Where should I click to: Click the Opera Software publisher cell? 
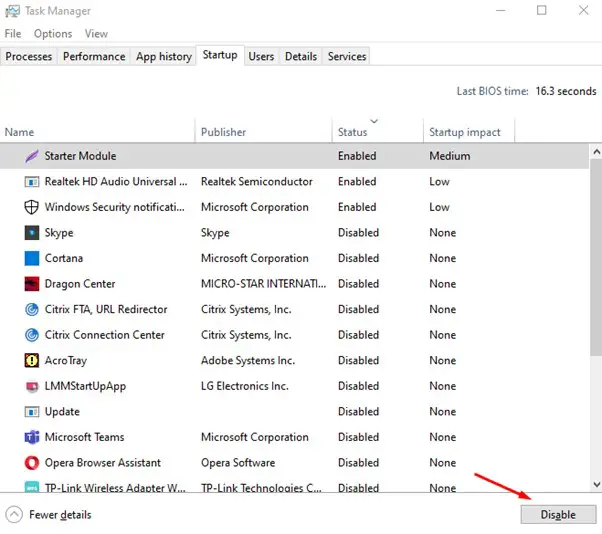coord(238,463)
